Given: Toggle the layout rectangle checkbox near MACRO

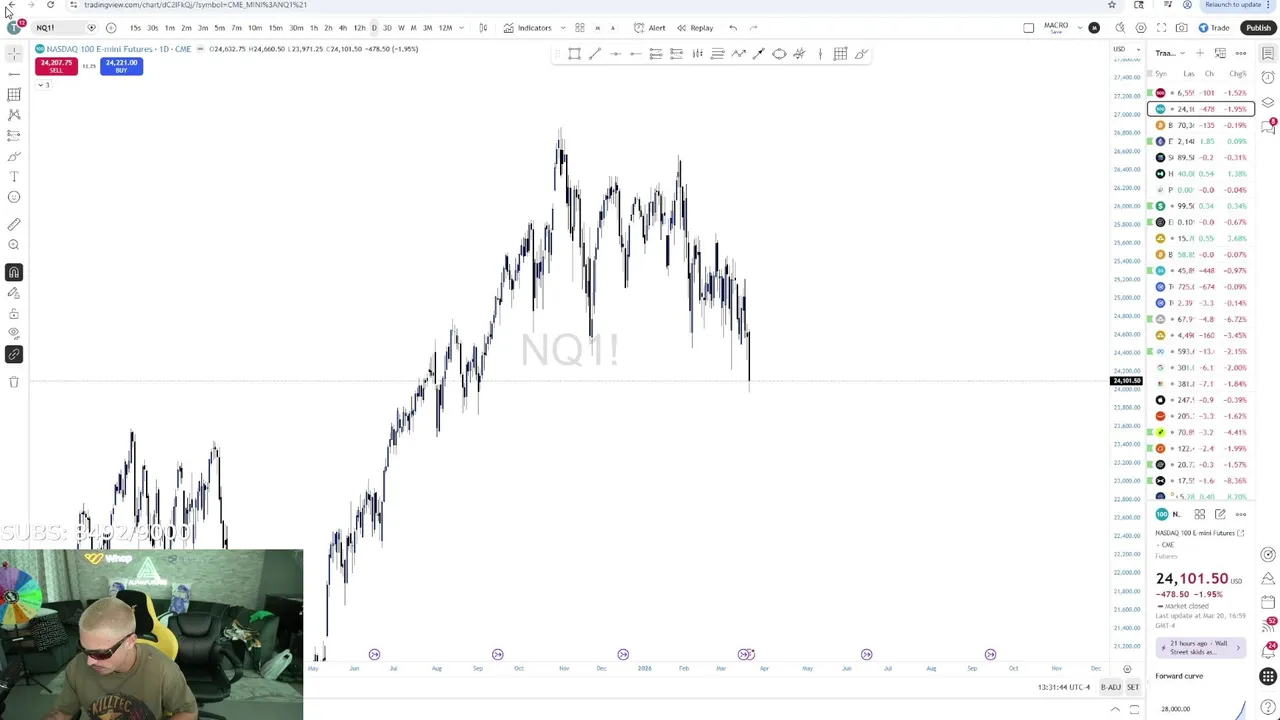Looking at the screenshot, I should pos(1028,28).
